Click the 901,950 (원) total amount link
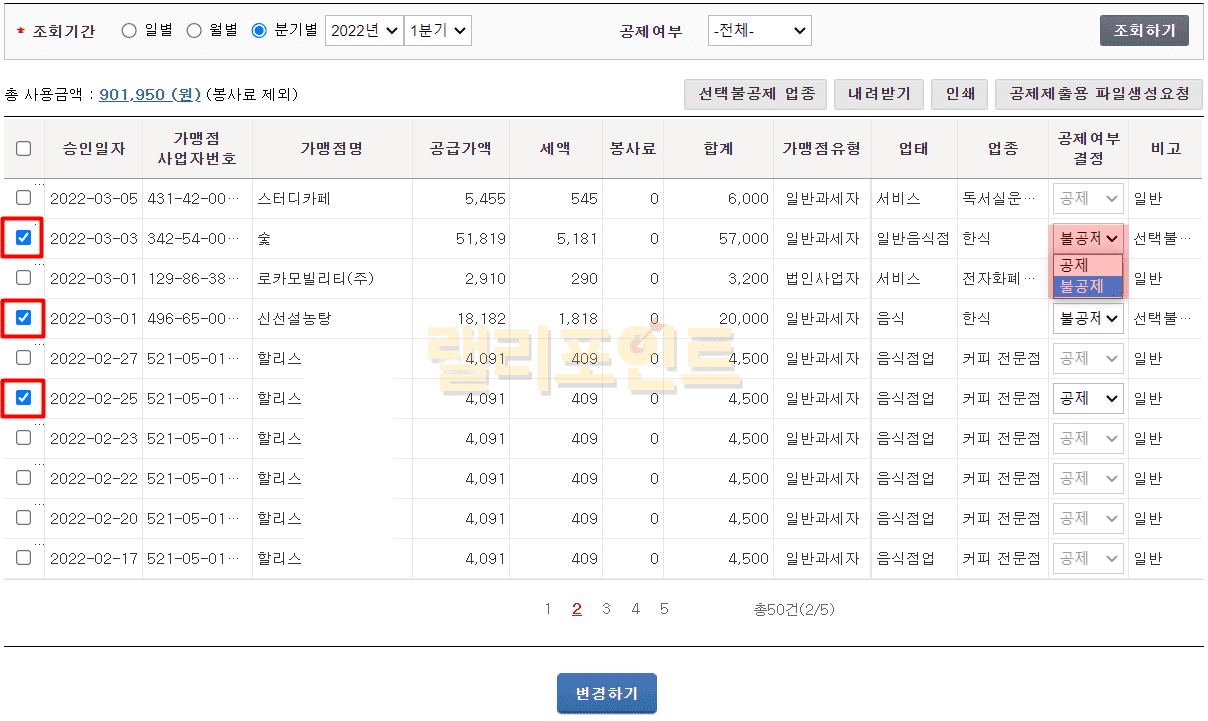 [150, 94]
